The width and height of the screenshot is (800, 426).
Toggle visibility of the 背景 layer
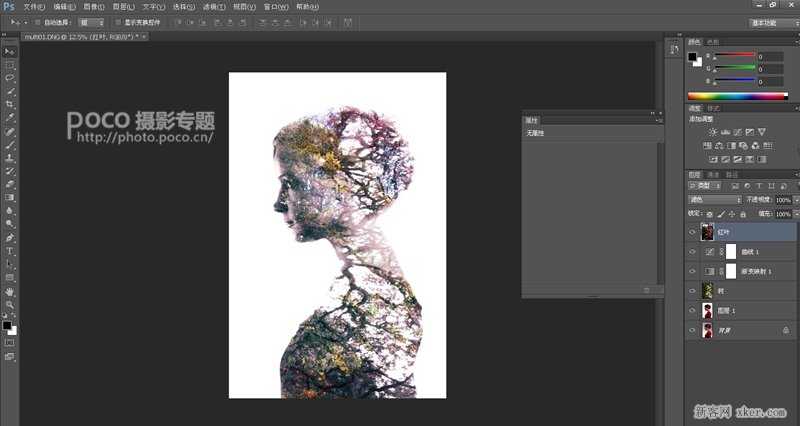click(692, 329)
